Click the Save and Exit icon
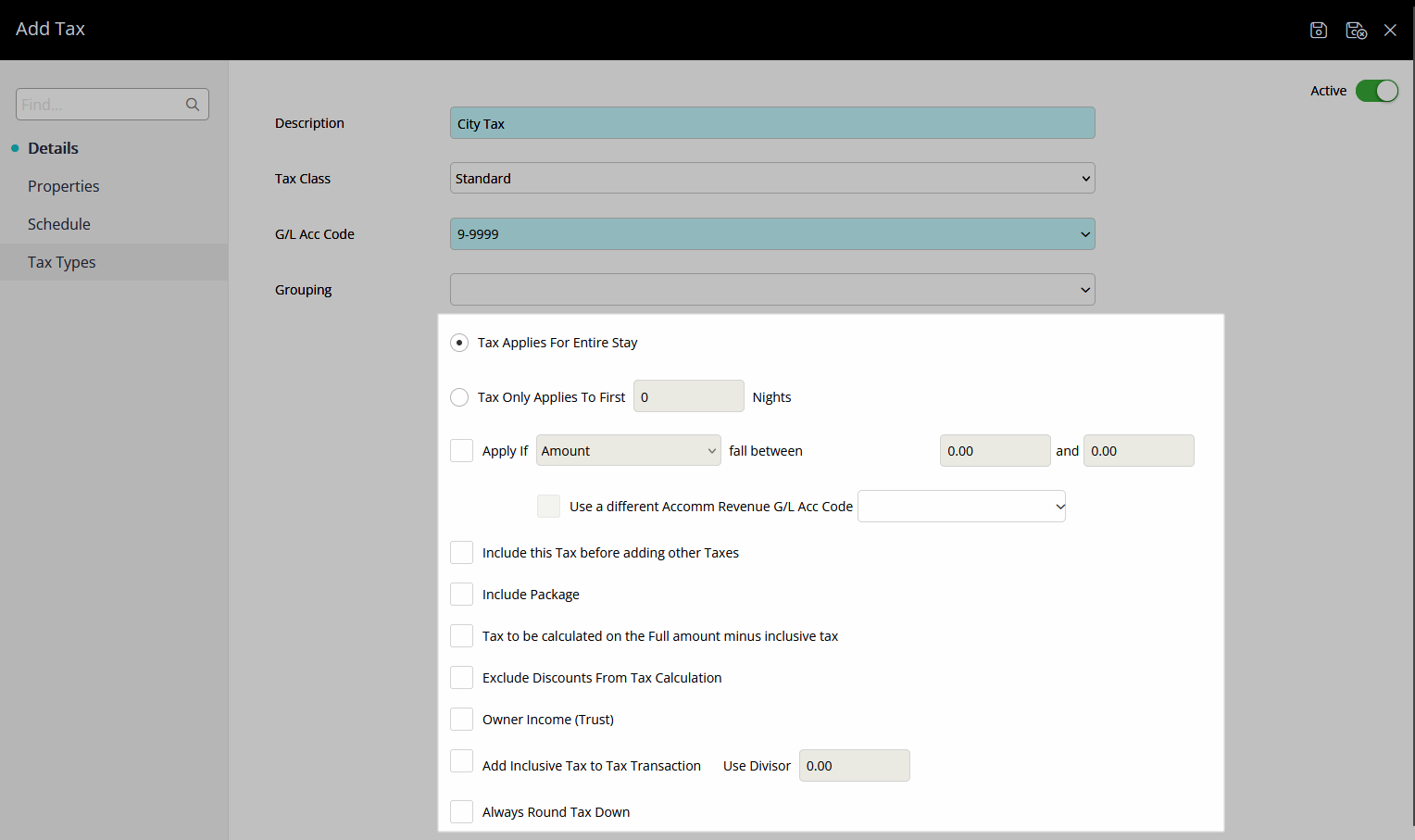1415x840 pixels. click(x=1357, y=31)
